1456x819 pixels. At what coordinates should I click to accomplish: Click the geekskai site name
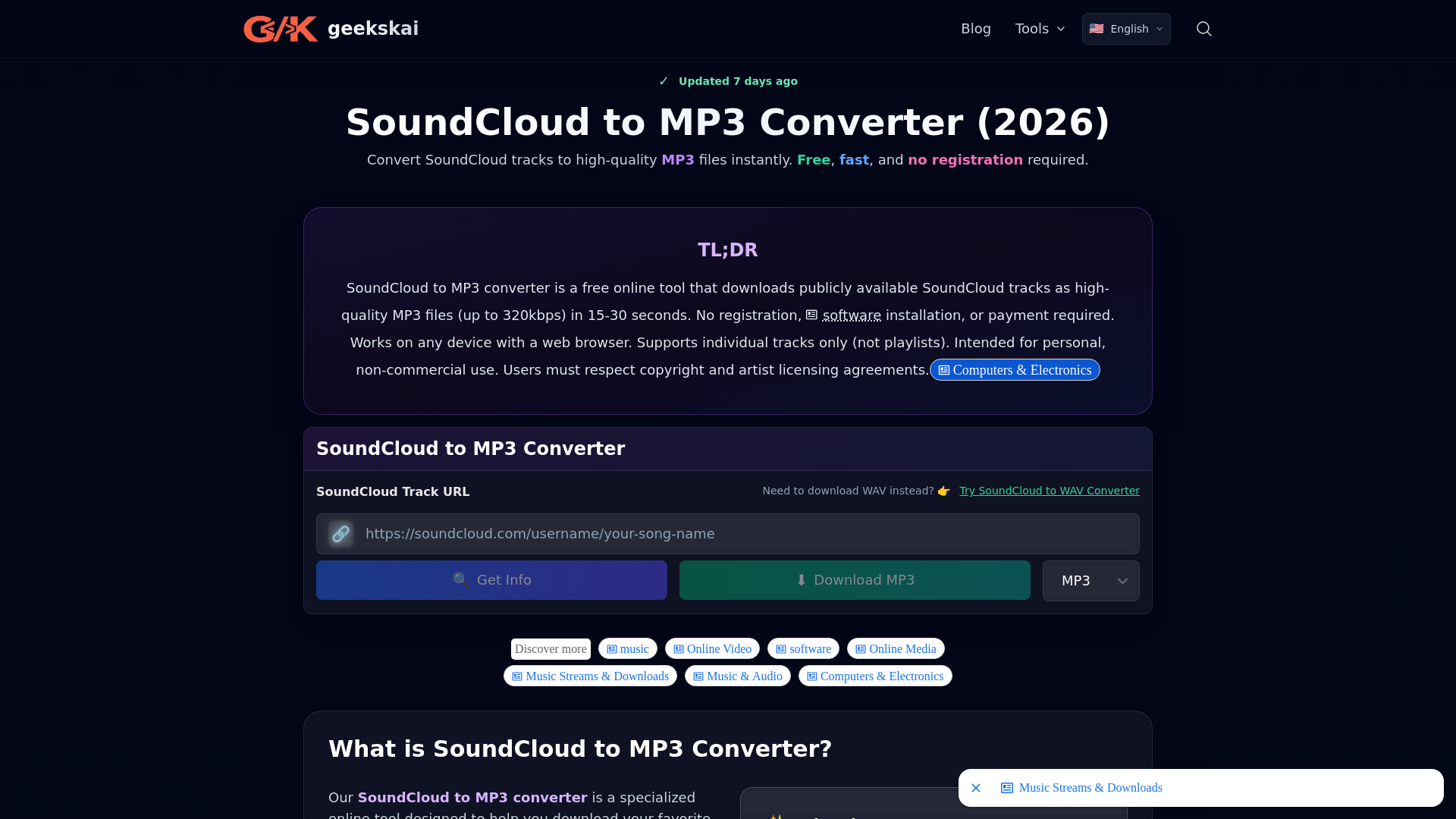tap(373, 29)
